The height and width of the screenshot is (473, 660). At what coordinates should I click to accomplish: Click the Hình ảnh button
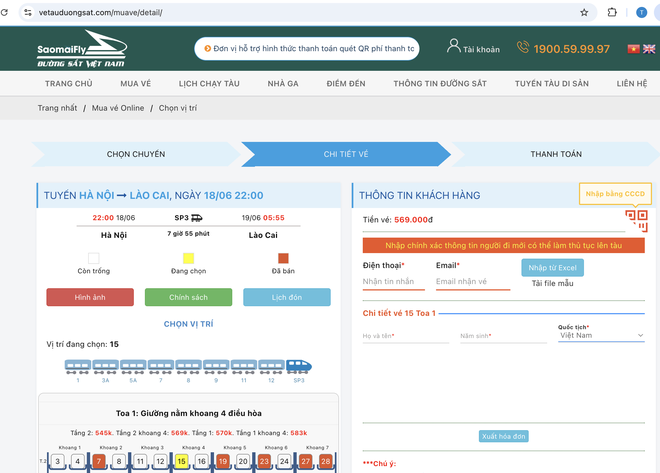pyautogui.click(x=90, y=297)
